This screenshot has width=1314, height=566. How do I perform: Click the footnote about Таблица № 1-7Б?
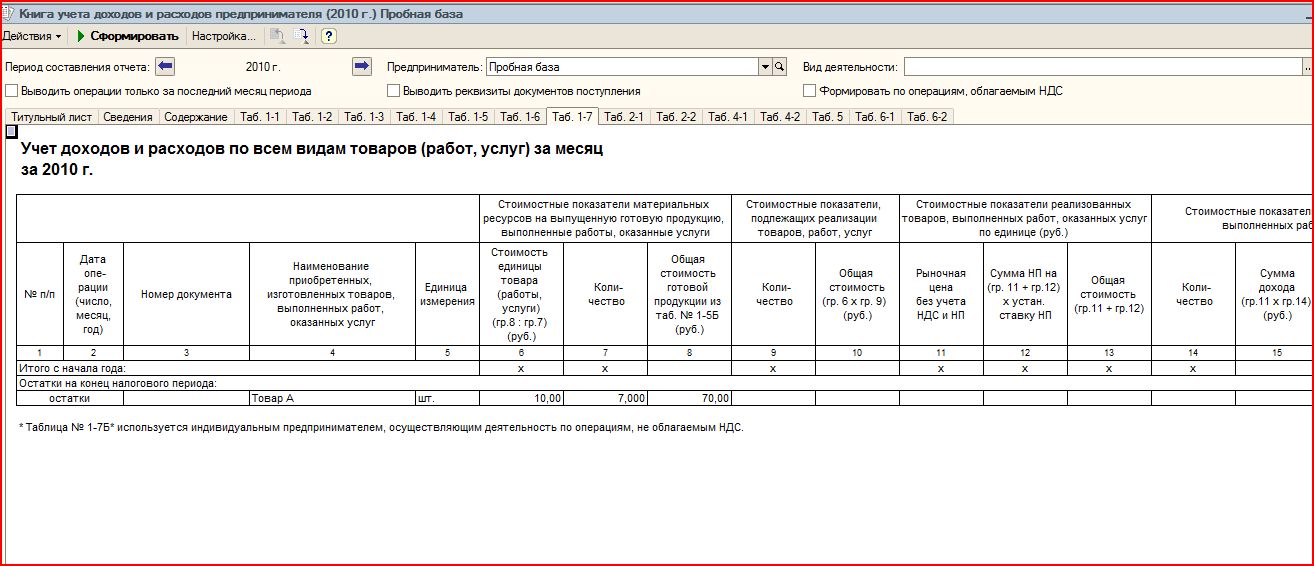tap(381, 427)
